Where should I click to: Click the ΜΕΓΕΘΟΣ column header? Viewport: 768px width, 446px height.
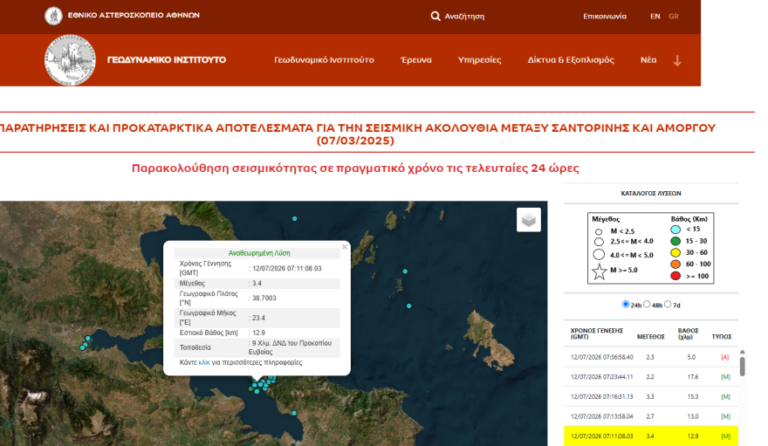pyautogui.click(x=650, y=337)
